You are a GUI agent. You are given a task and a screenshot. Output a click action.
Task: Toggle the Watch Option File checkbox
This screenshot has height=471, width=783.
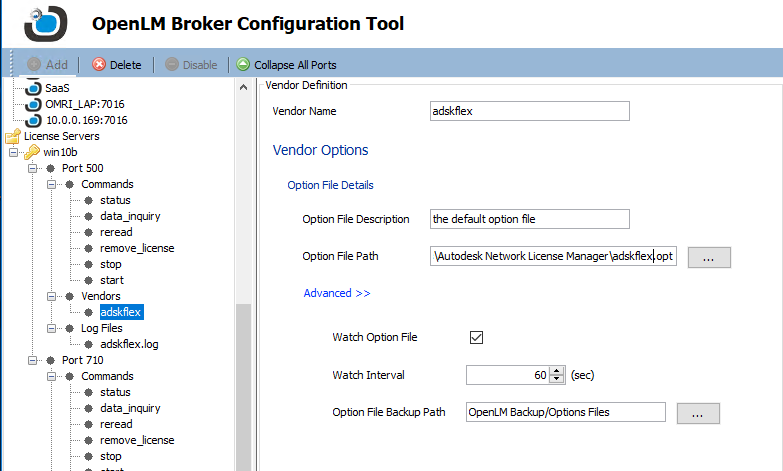tap(476, 338)
